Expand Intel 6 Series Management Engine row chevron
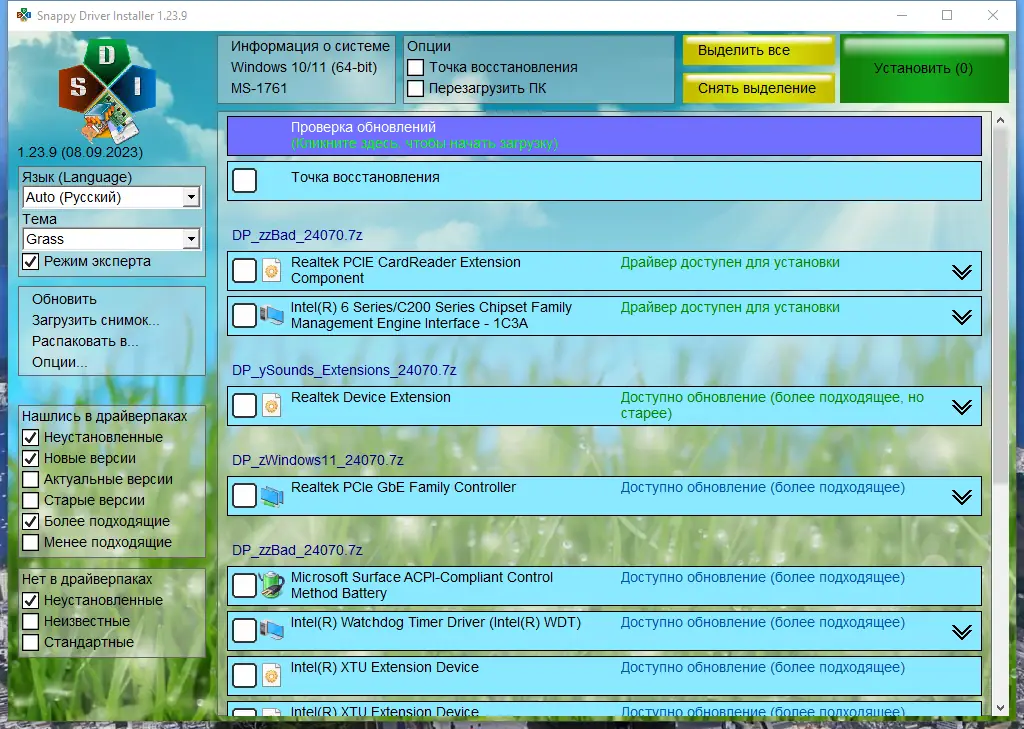 pyautogui.click(x=961, y=317)
